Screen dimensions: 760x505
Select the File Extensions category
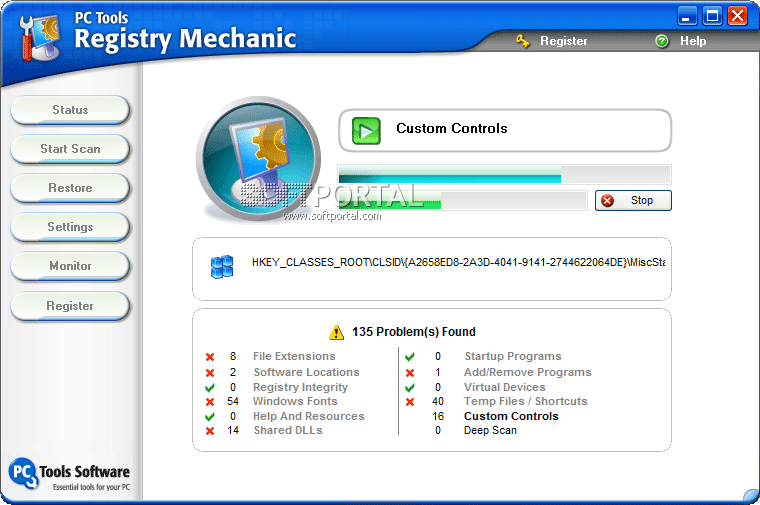coord(294,356)
